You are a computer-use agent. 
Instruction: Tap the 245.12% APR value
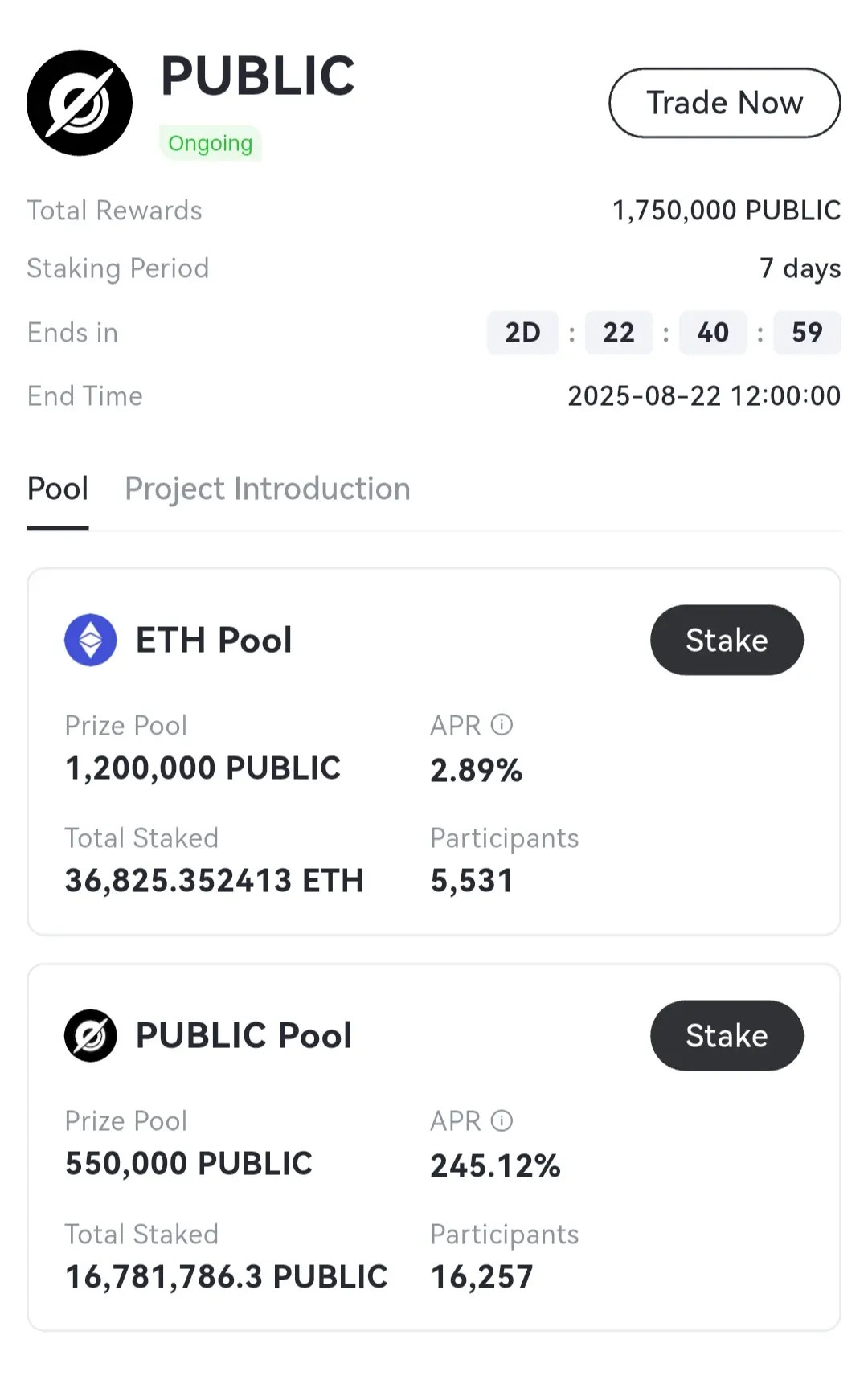[x=495, y=1165]
